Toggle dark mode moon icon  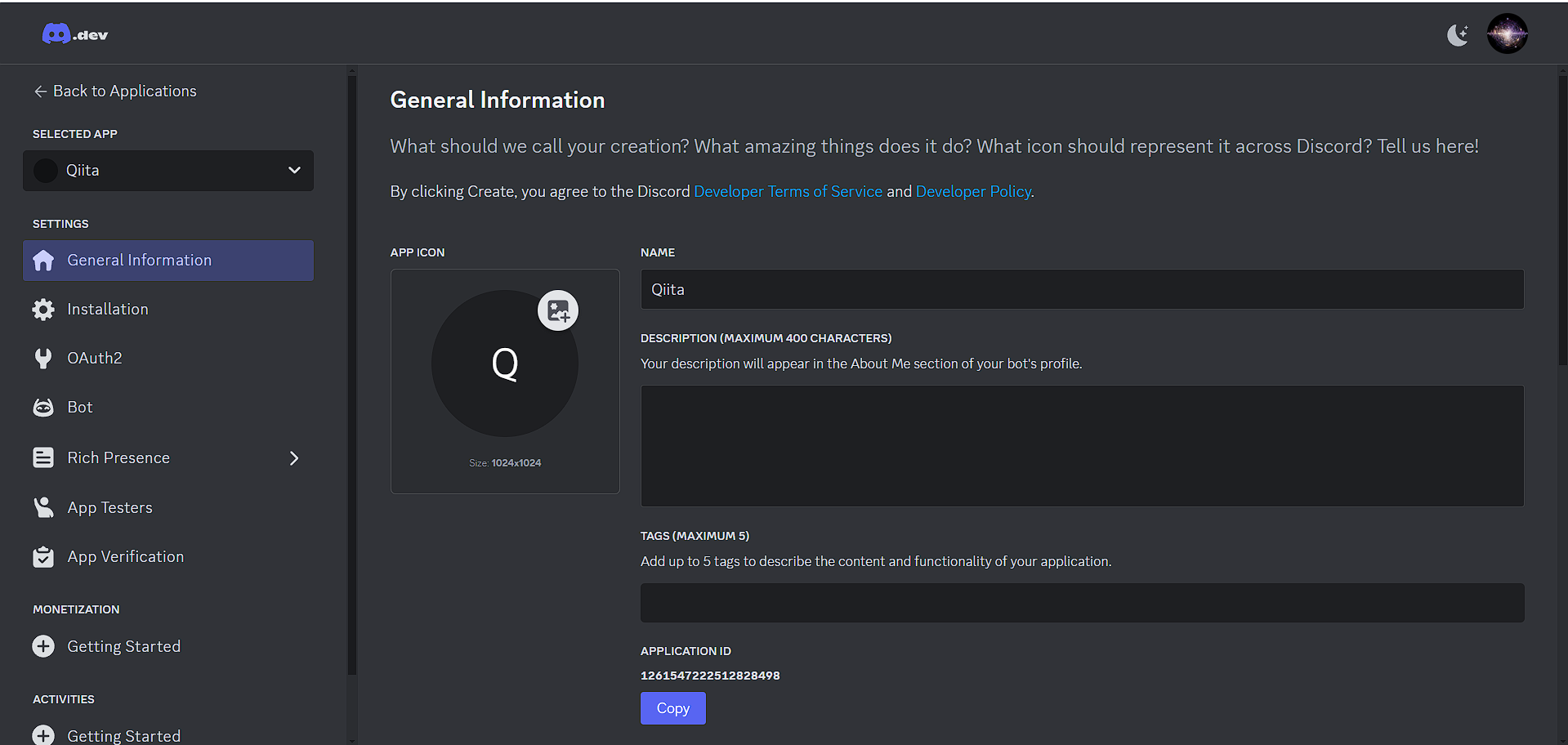[x=1458, y=34]
